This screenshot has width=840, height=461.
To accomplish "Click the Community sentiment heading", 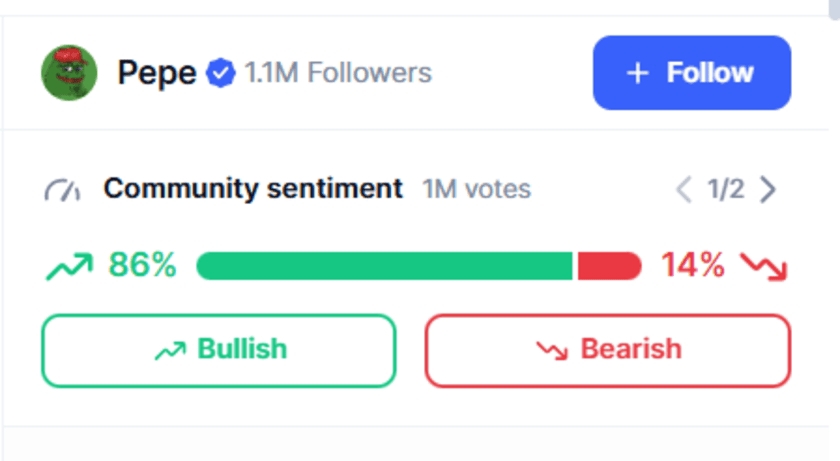I will coord(253,189).
